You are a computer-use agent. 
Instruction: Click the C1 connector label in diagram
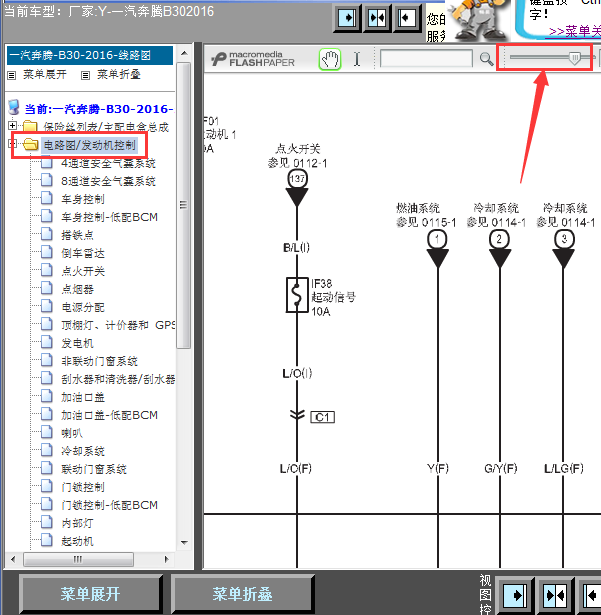(322, 417)
